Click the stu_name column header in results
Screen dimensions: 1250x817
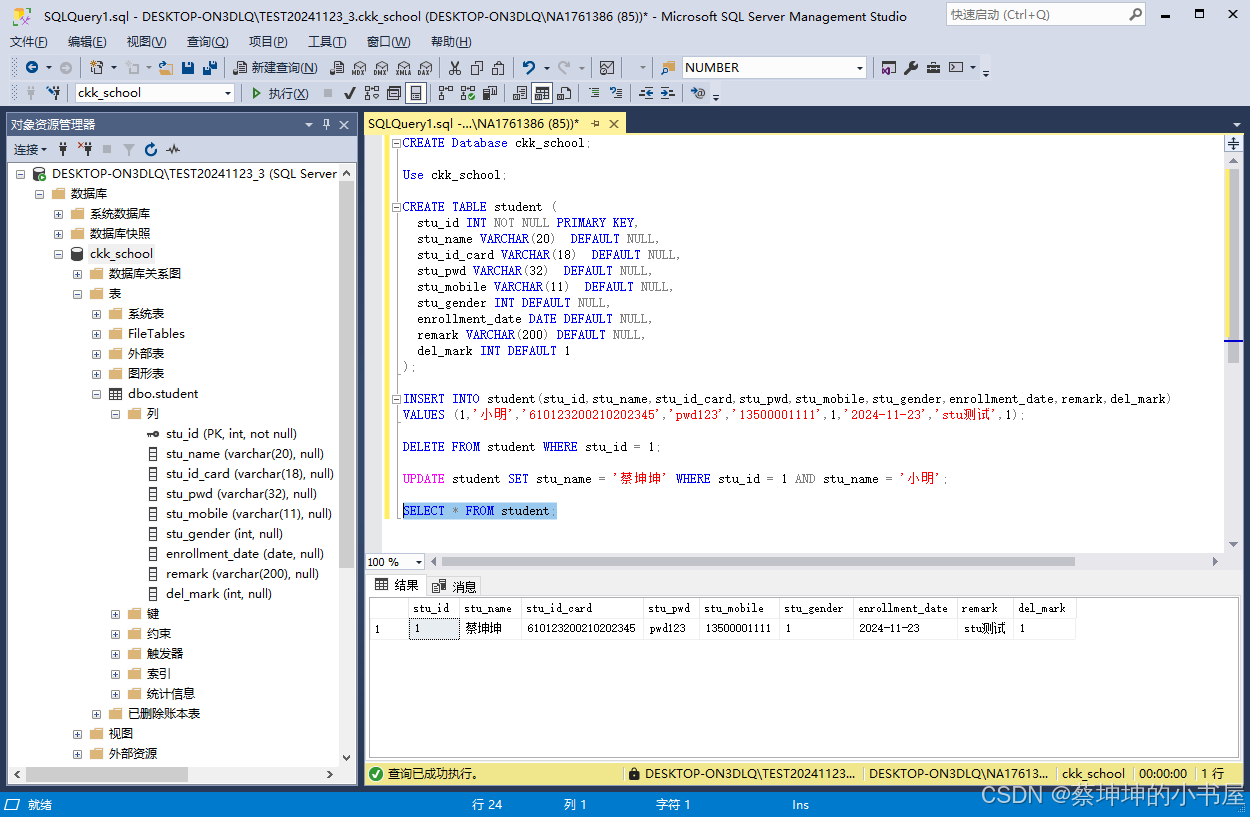tap(490, 608)
